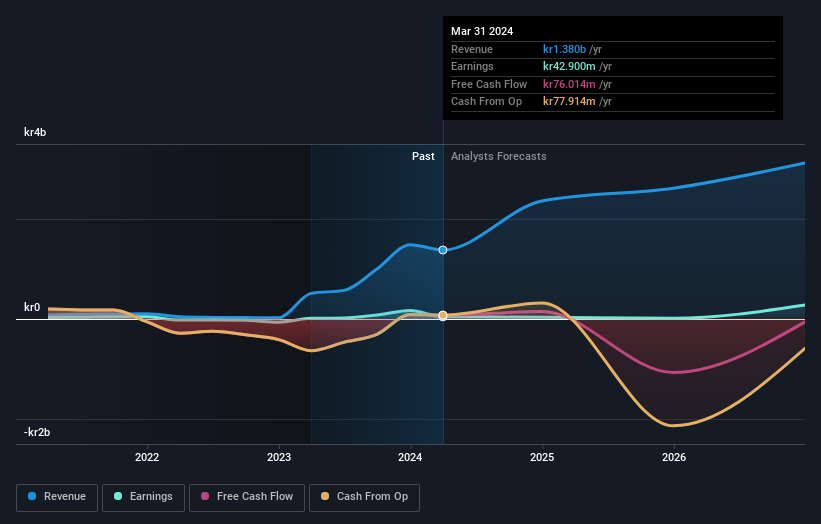Click the kr42.900m earnings value
This screenshot has height=524, width=821.
click(569, 66)
